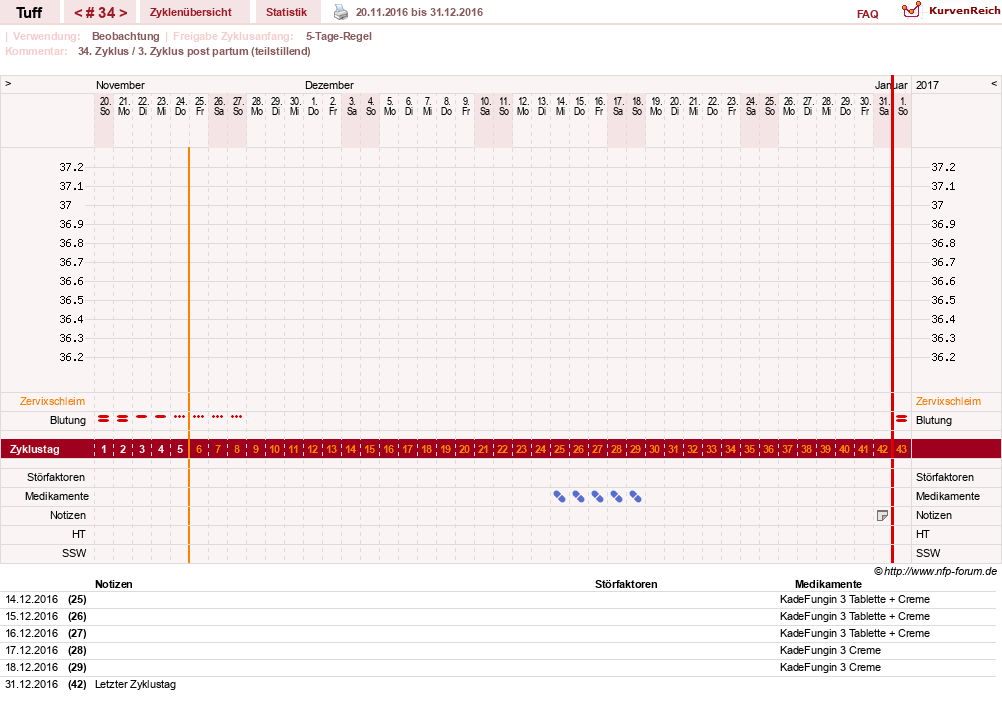Select cycle day 14 in Zyklustag row
This screenshot has width=1002, height=723.
(351, 449)
